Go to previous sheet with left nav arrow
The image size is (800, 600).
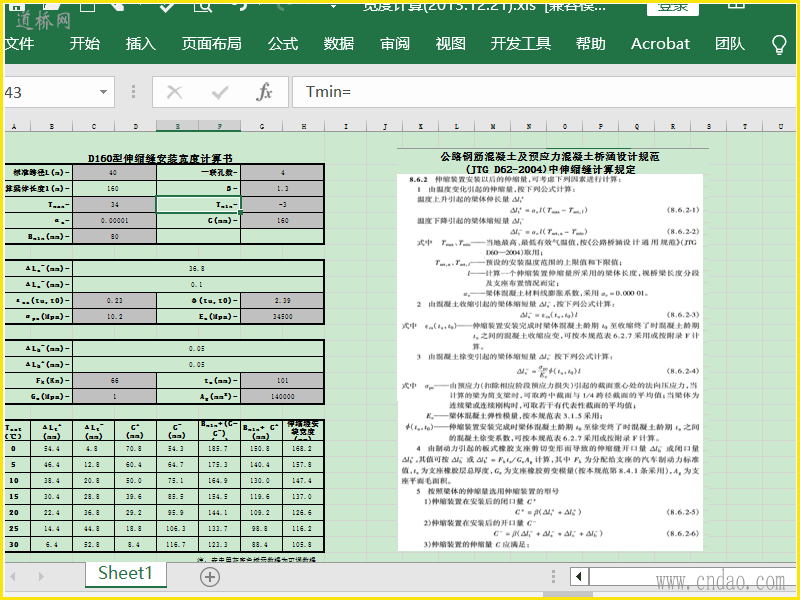tap(13, 577)
